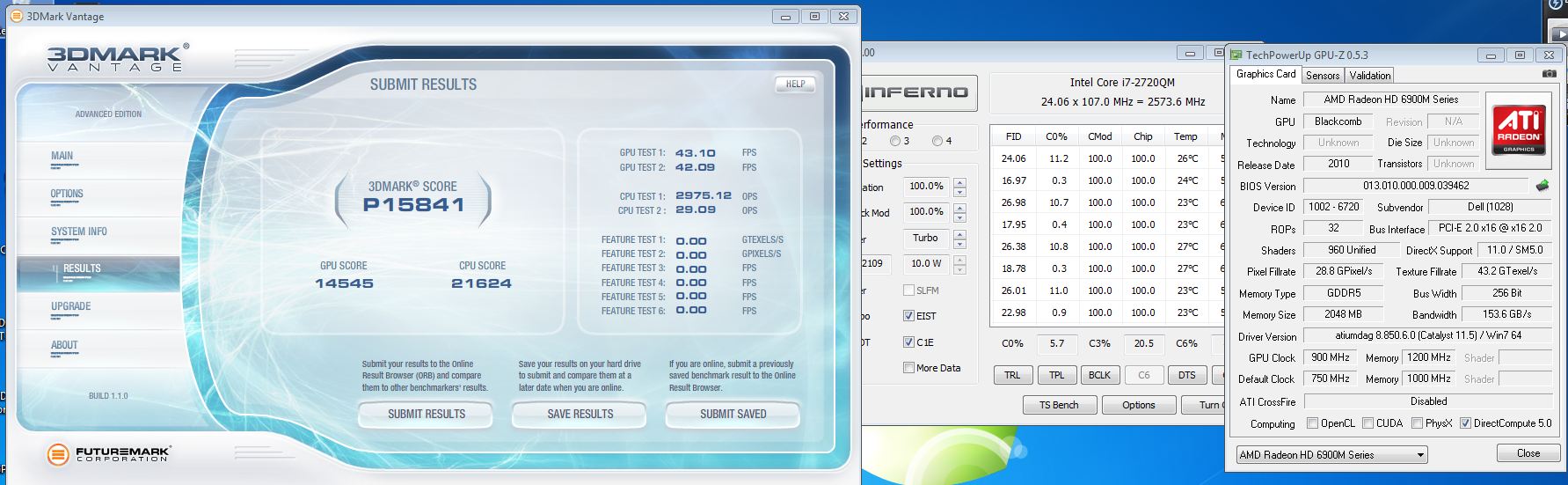Image resolution: width=1568 pixels, height=485 pixels.
Task: Increase the first 100.0% stepper value
Action: (959, 182)
